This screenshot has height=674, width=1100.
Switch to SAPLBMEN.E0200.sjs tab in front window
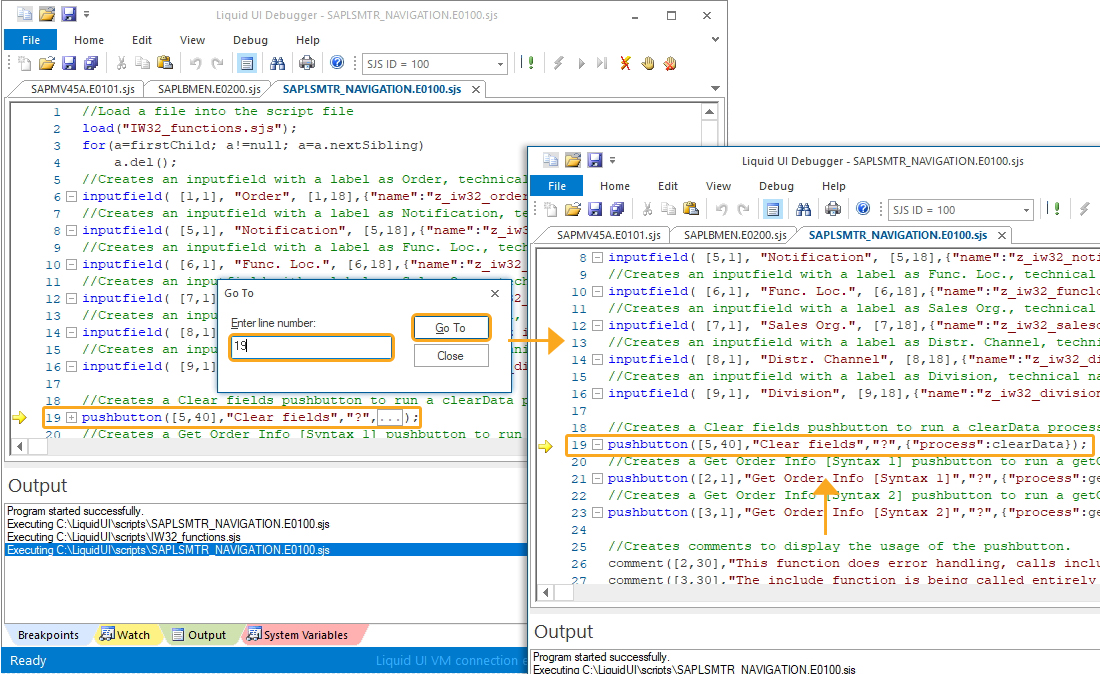[735, 235]
